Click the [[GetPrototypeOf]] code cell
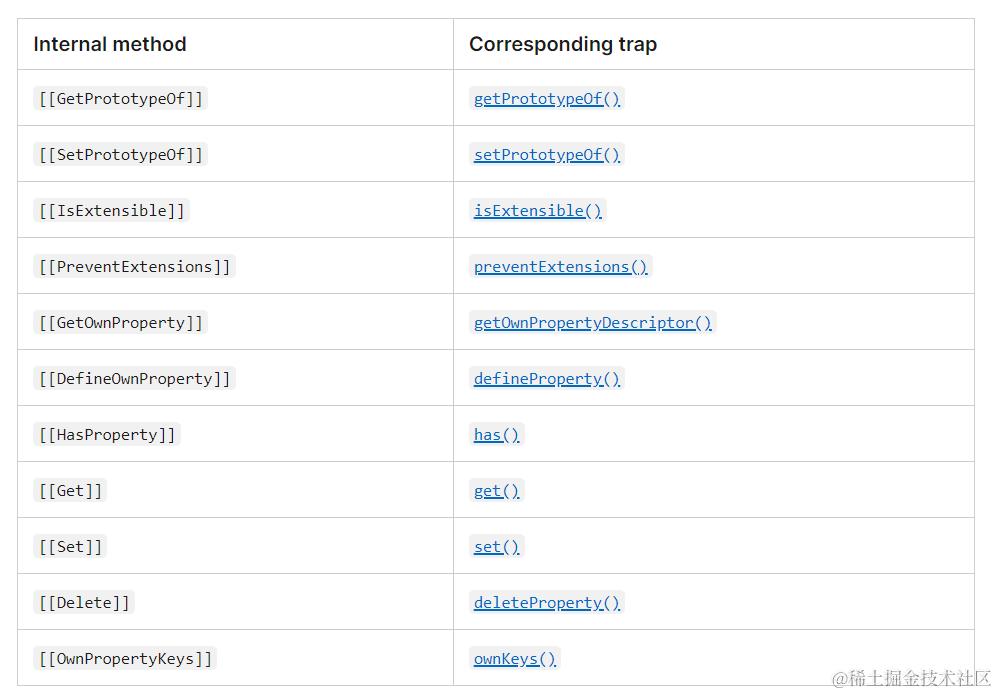Viewport: 998px width, 695px height. click(x=120, y=99)
